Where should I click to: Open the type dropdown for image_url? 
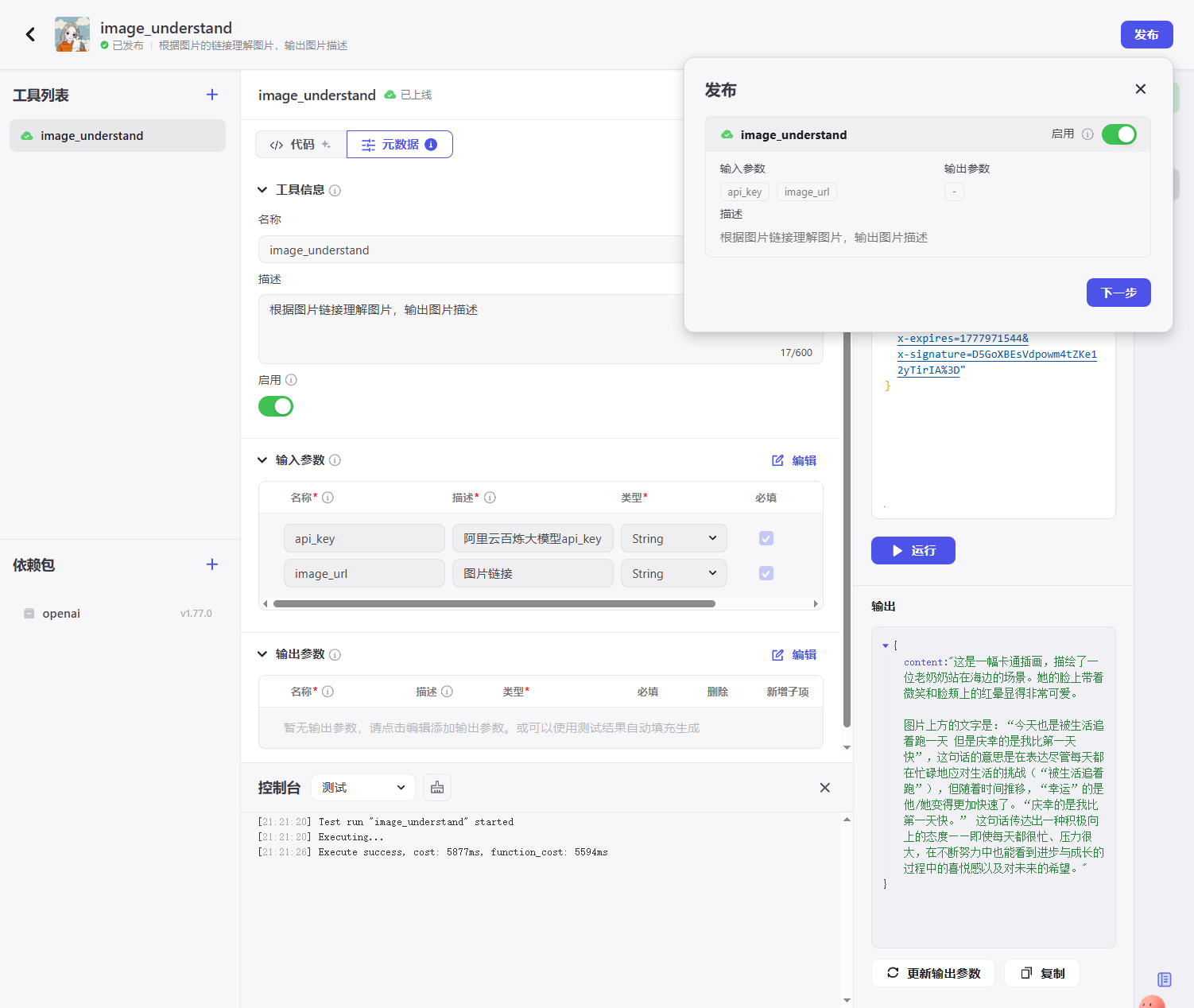tap(674, 573)
